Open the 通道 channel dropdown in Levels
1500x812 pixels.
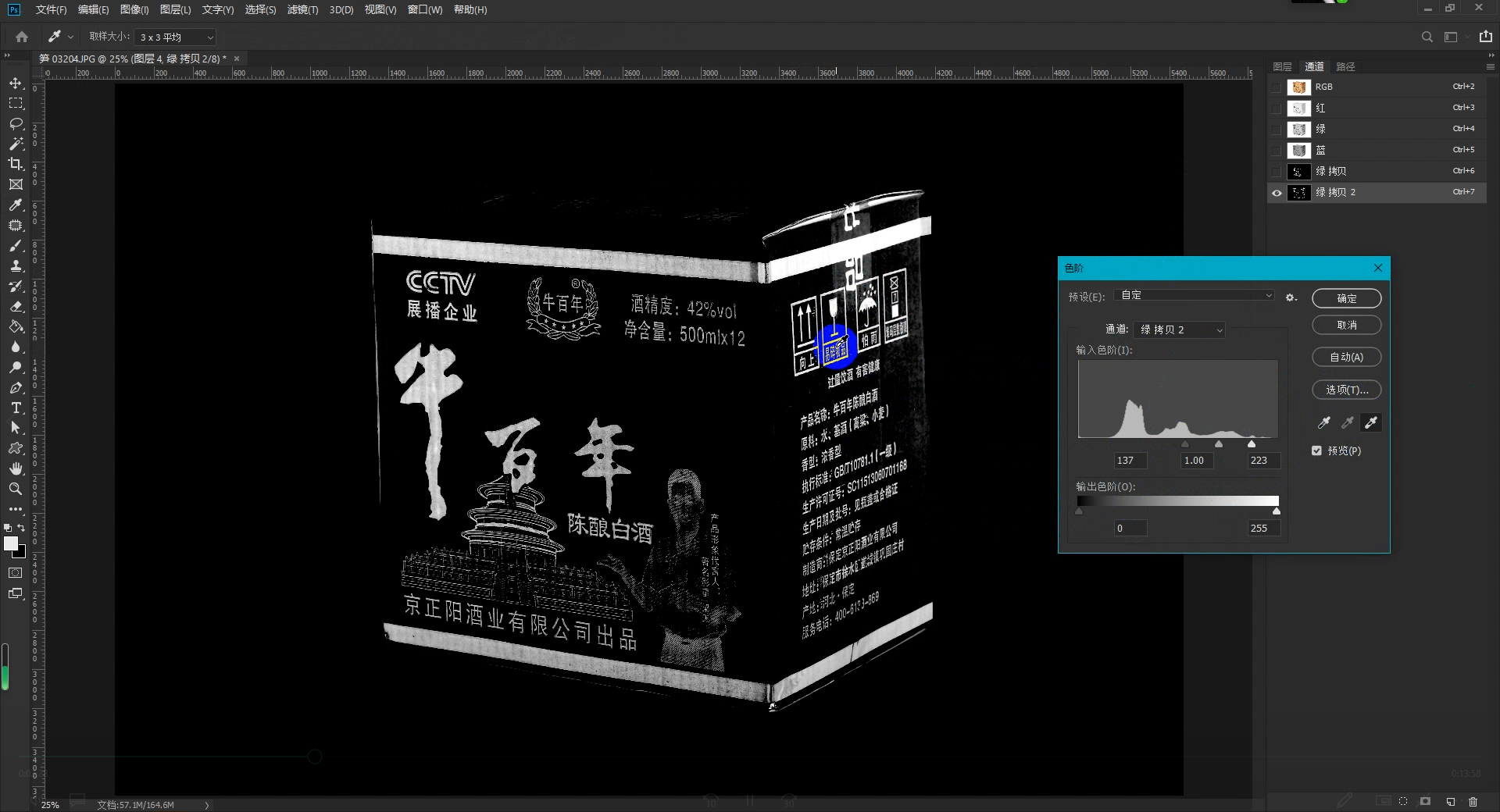1180,329
